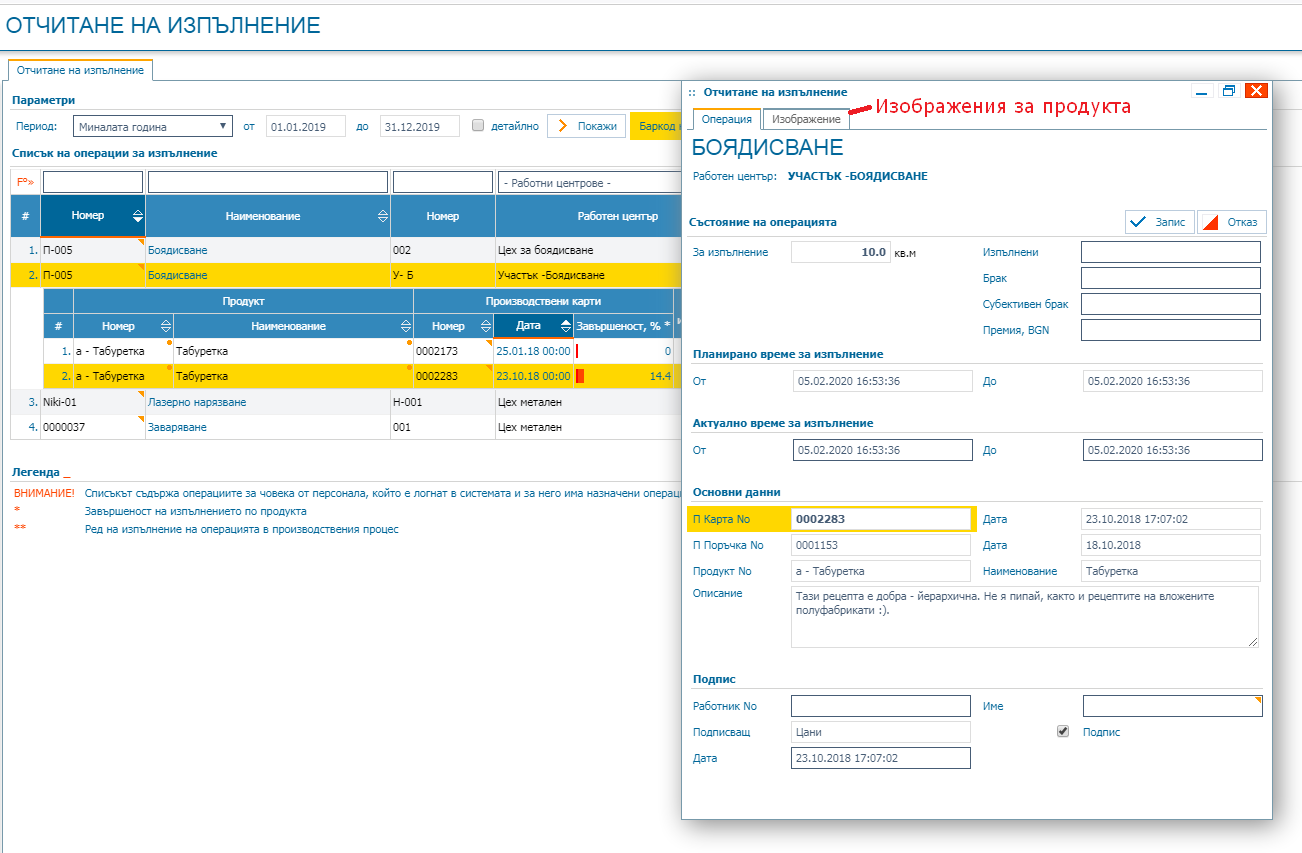Click the Запис button
1302x853 pixels.
pyautogui.click(x=1159, y=222)
